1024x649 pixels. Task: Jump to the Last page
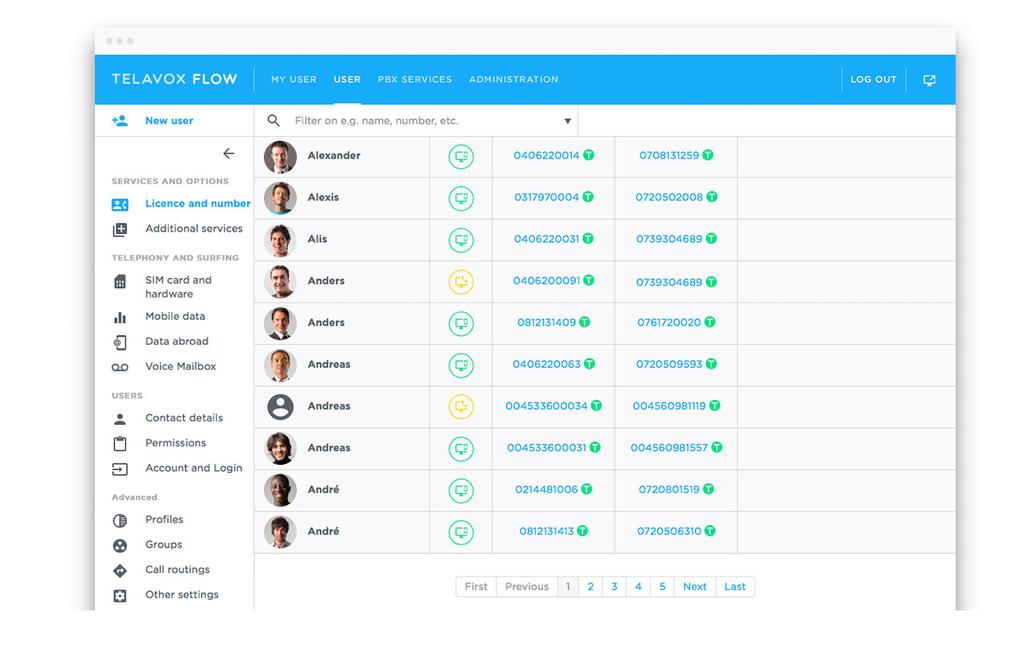point(735,586)
